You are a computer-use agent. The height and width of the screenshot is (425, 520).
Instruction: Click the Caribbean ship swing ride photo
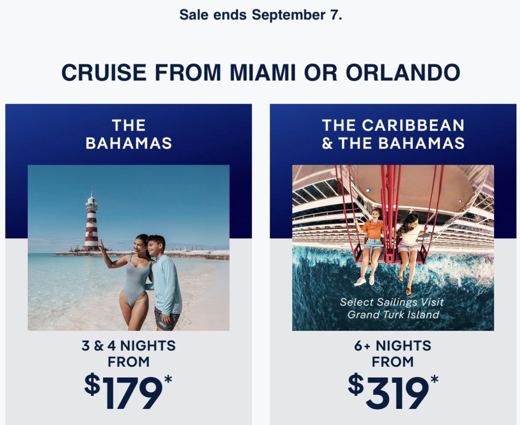(x=393, y=247)
